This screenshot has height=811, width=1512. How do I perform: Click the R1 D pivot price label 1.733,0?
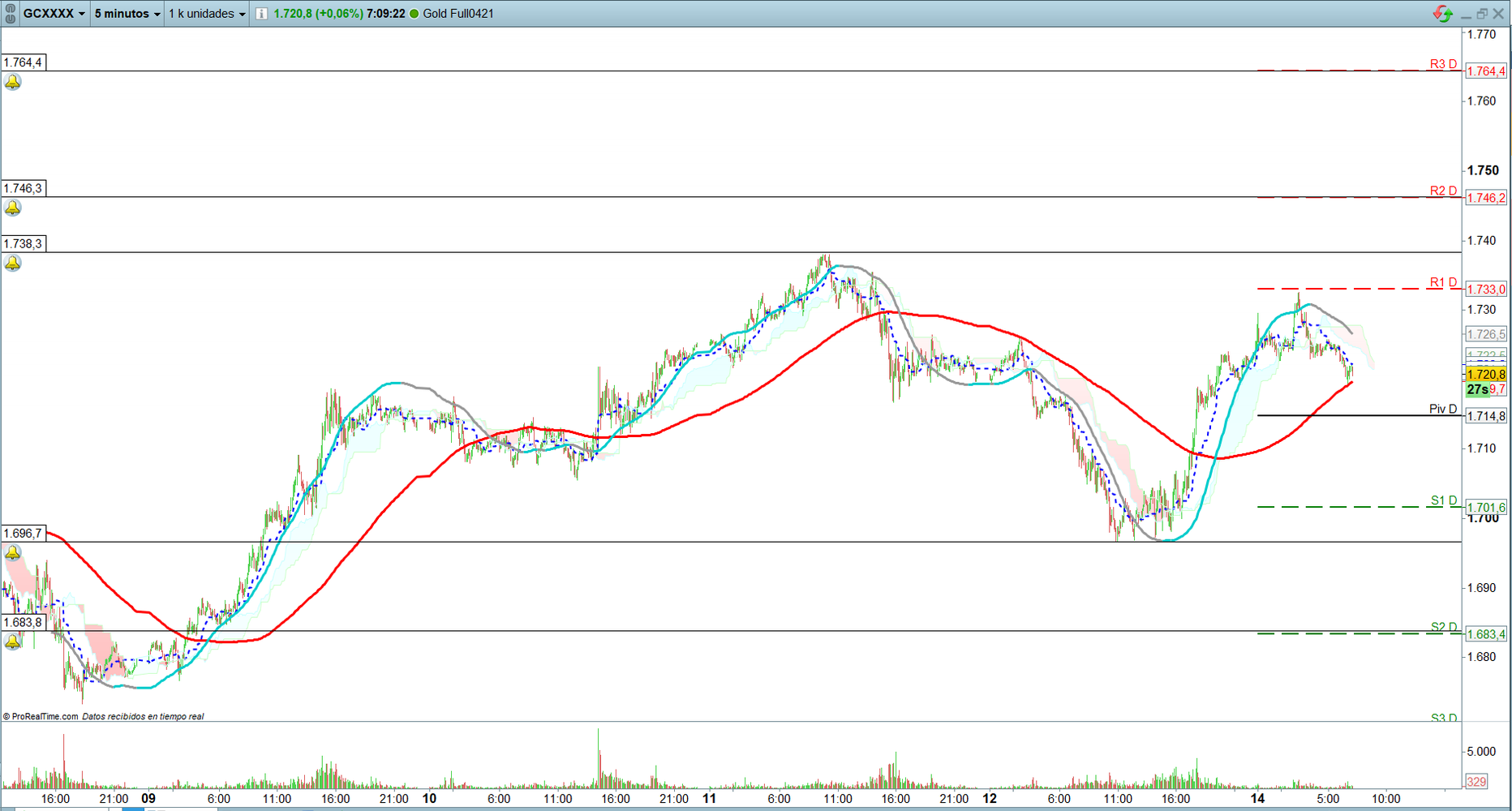coord(1486,289)
